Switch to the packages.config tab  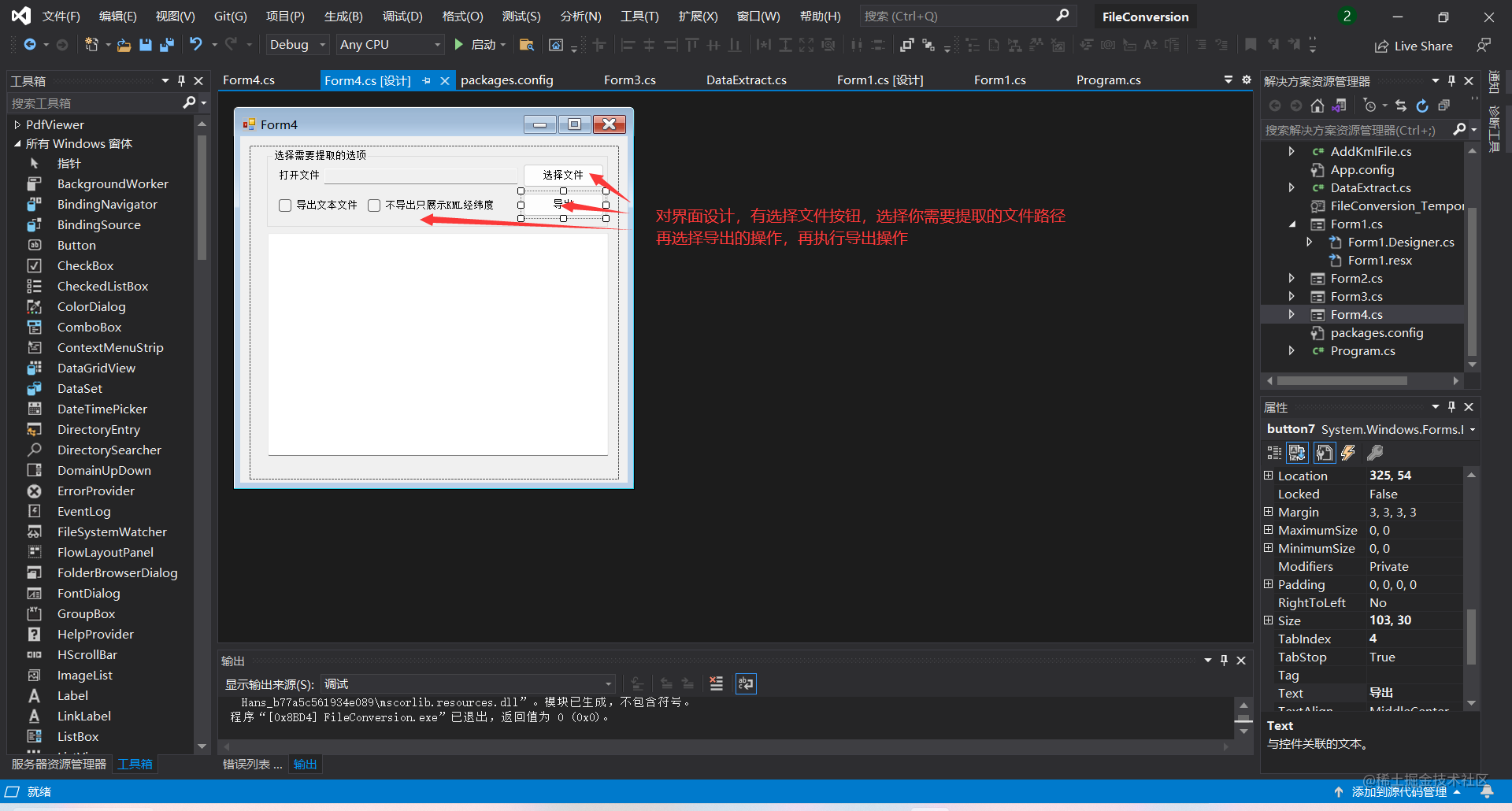pyautogui.click(x=507, y=80)
